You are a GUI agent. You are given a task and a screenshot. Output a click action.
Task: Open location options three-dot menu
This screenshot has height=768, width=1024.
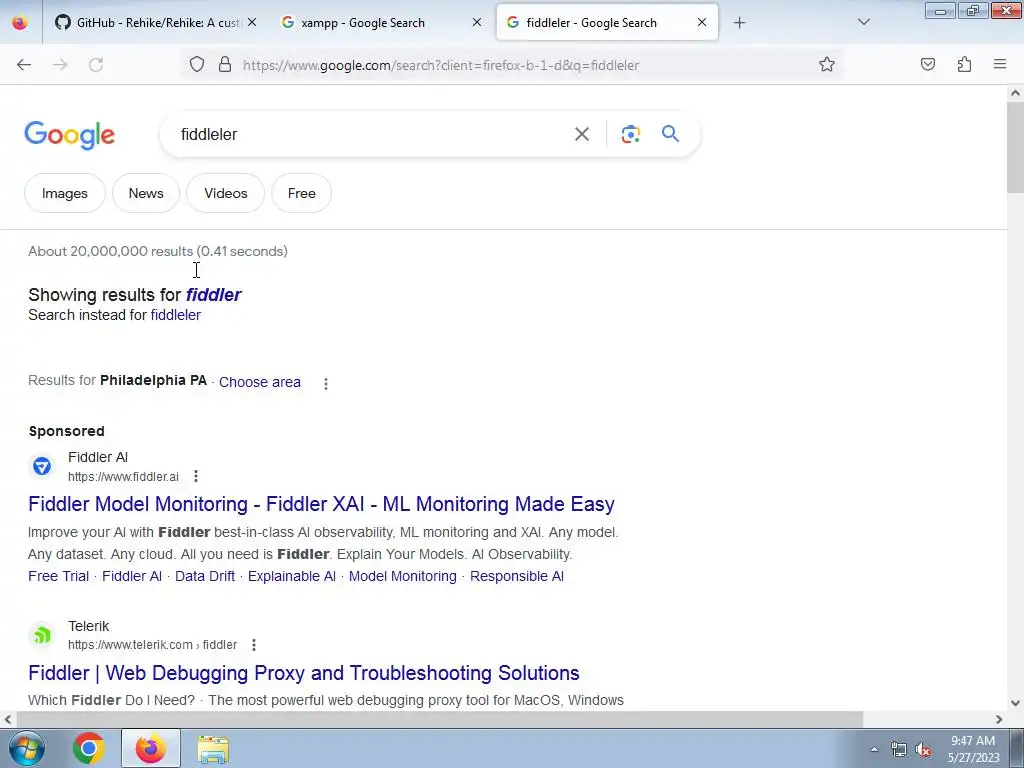(x=326, y=384)
